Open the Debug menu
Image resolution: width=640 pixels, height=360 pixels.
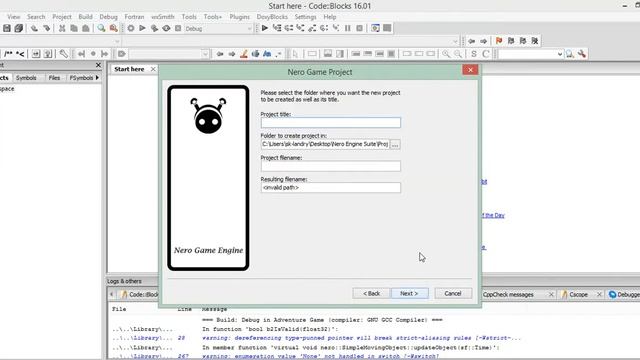(108, 17)
